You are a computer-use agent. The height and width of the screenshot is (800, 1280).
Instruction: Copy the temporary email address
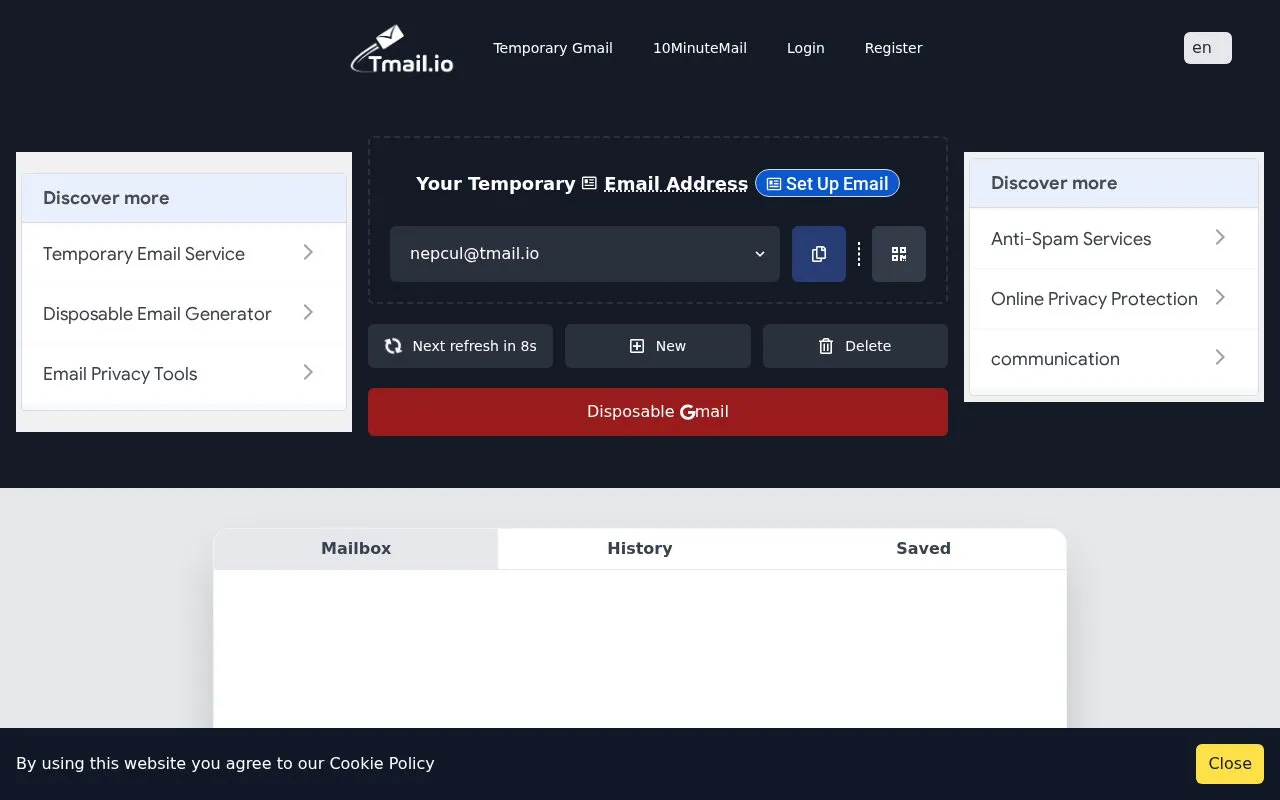(x=819, y=254)
